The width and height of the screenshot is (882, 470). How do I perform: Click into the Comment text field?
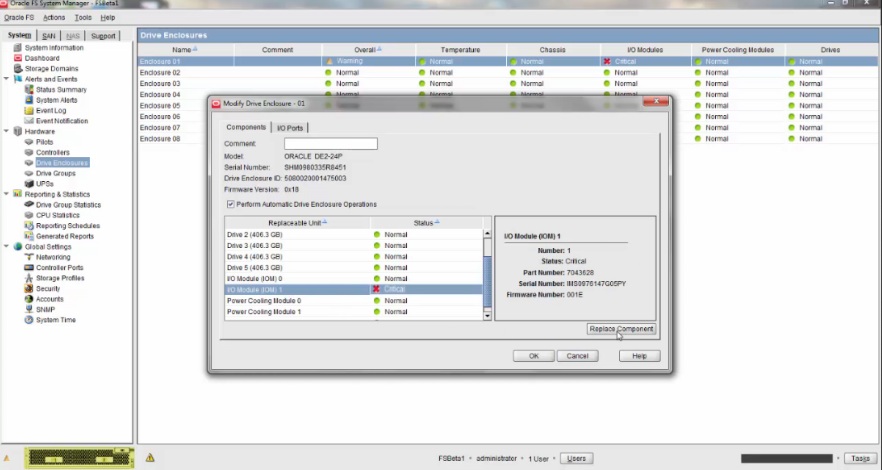330,144
